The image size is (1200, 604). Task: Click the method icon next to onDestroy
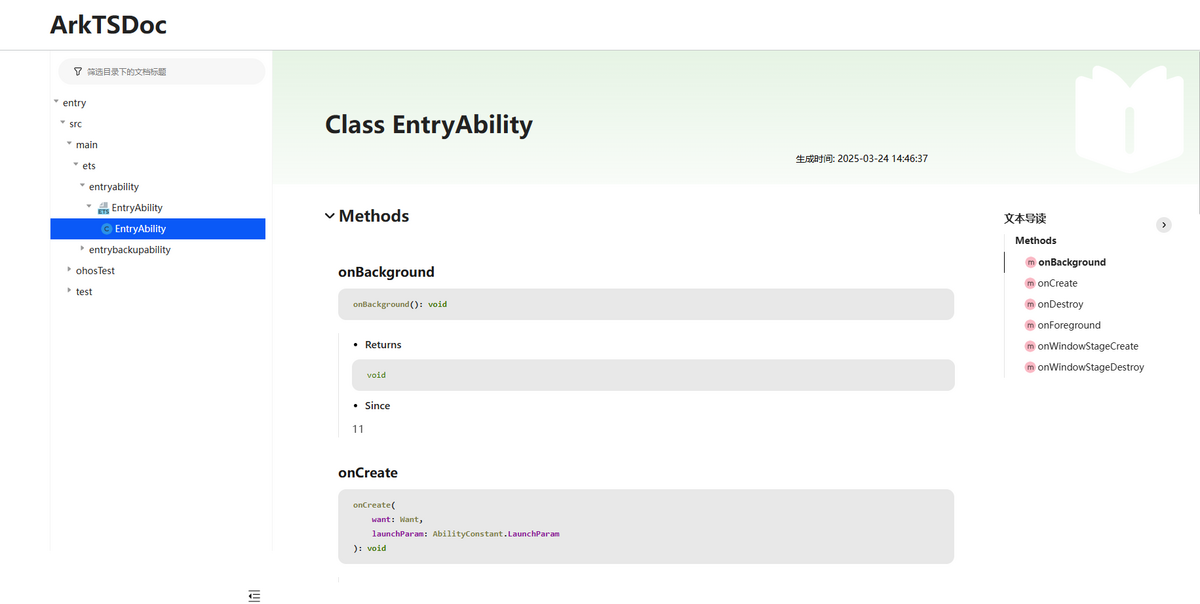click(x=1030, y=305)
